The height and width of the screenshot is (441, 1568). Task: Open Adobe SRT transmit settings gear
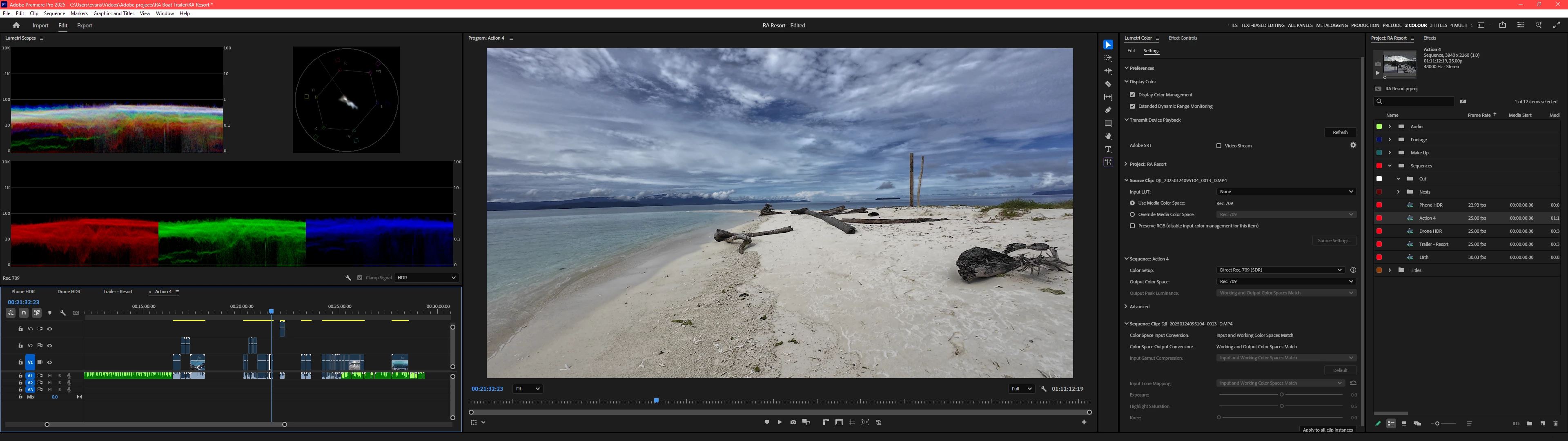[x=1352, y=145]
